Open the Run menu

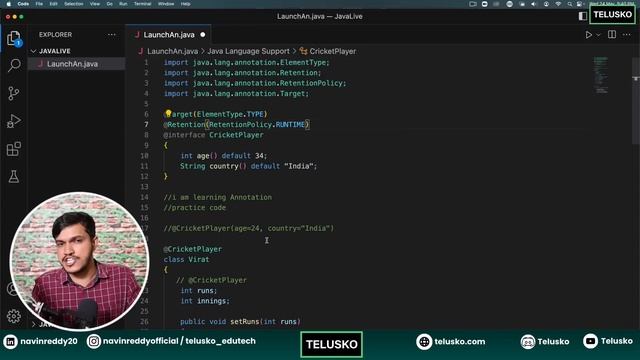point(123,4)
